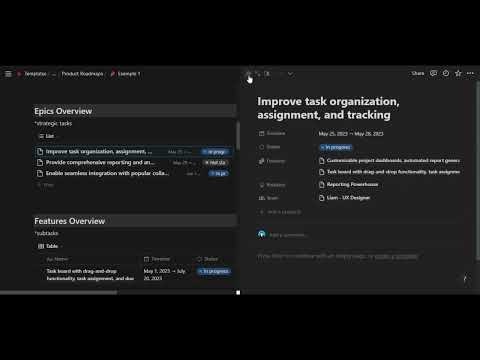Screen dimensions: 480x360
Task: Click the user avatar beside the comment box
Action: pos(262,234)
